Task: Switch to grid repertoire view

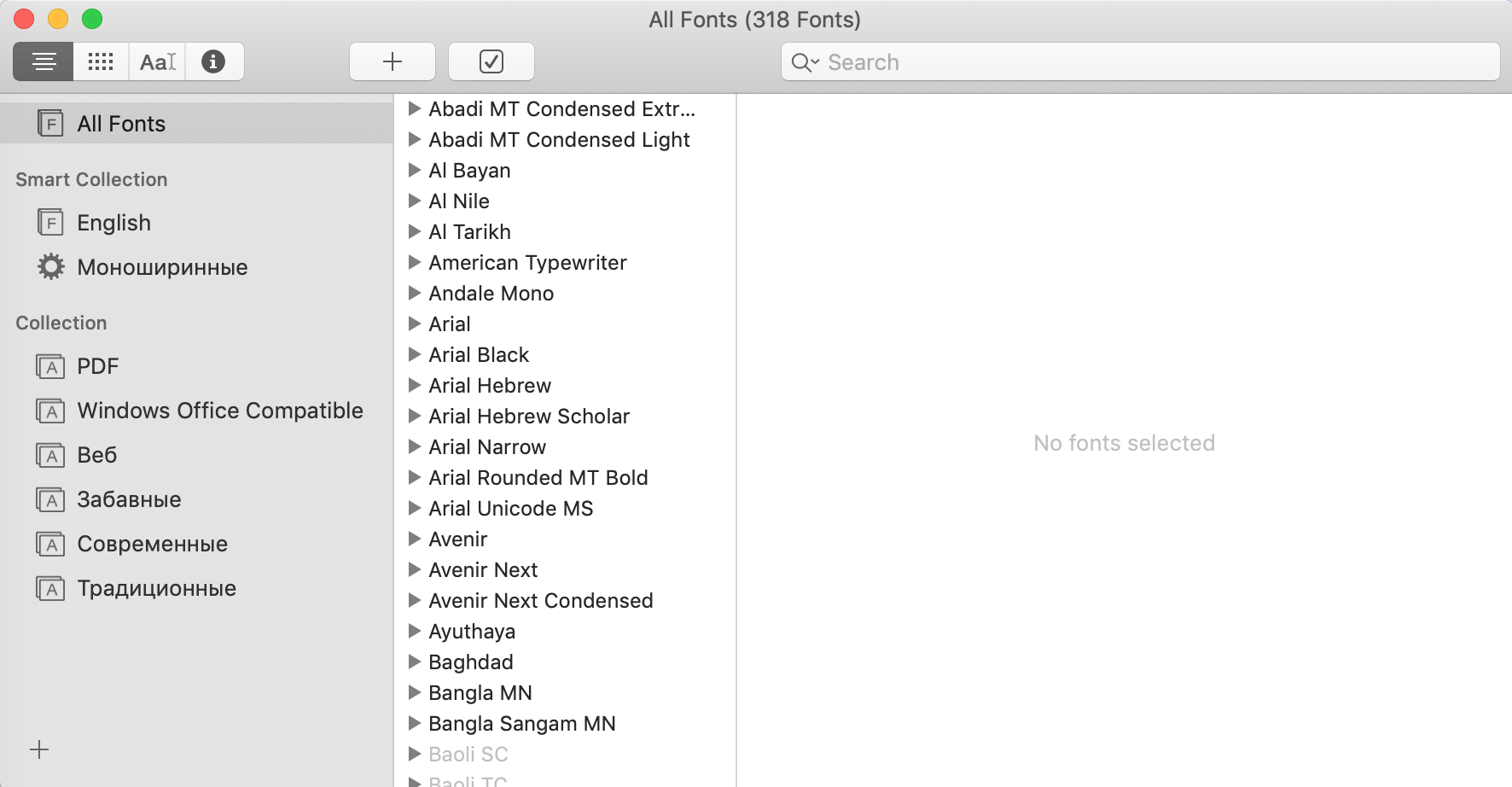Action: (101, 61)
